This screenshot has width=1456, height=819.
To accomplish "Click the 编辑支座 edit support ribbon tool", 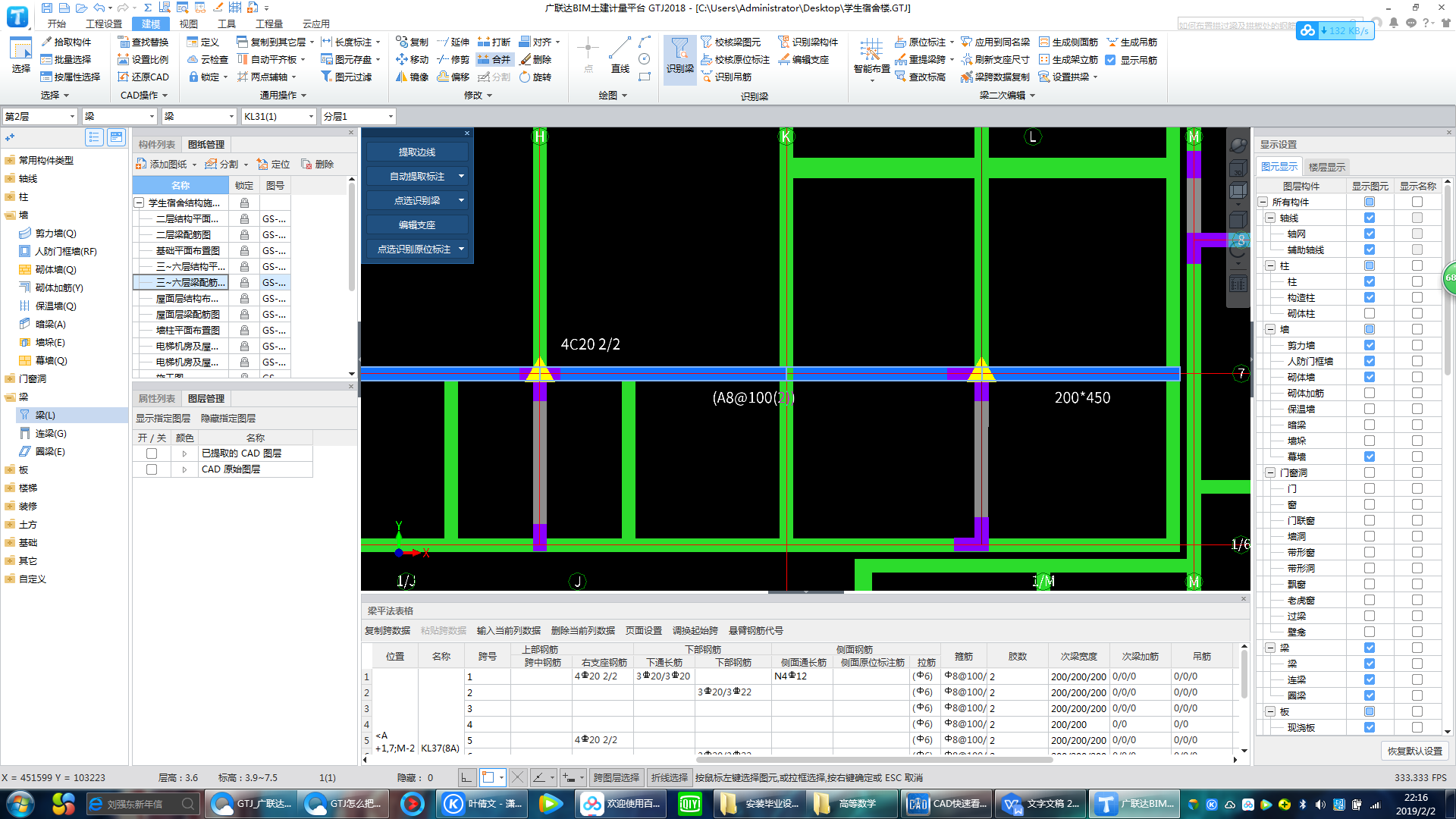I will tap(803, 59).
